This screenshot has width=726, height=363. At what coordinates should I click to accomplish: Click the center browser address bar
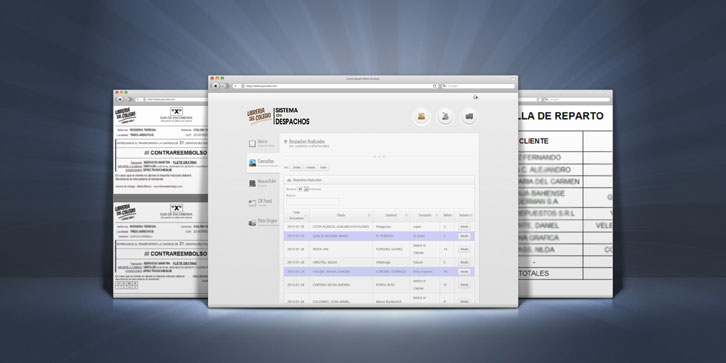click(x=336, y=86)
